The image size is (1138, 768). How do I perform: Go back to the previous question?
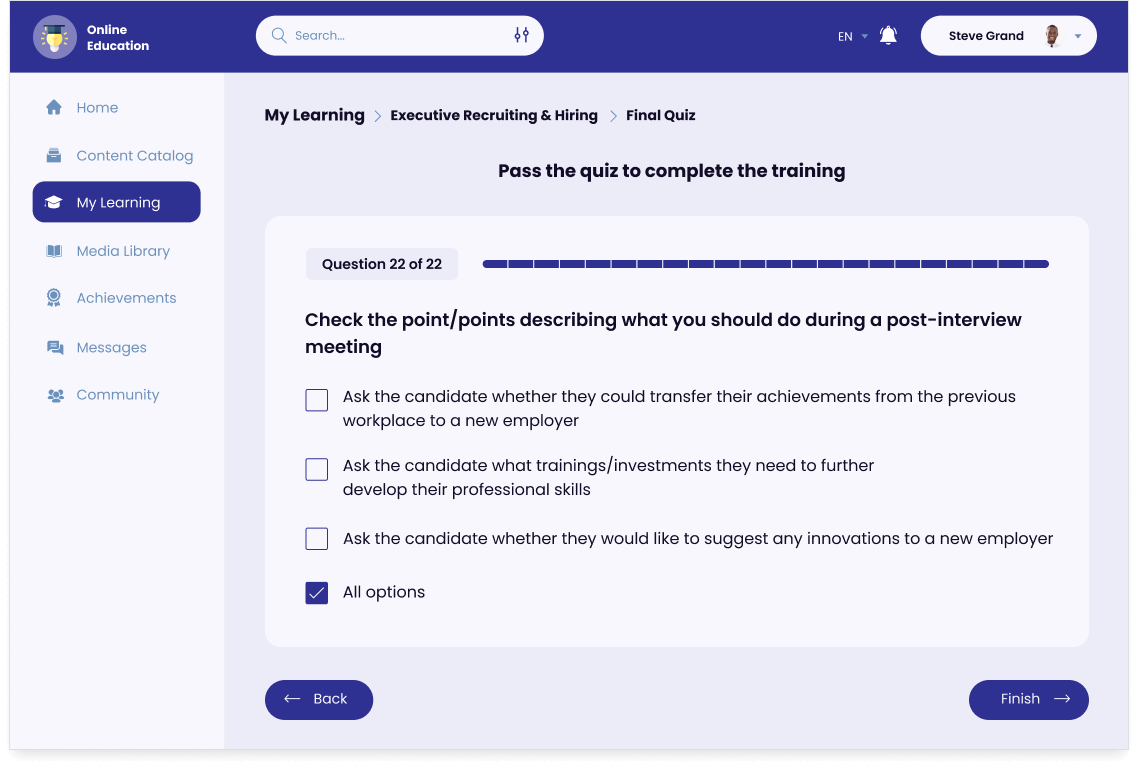pyautogui.click(x=318, y=699)
